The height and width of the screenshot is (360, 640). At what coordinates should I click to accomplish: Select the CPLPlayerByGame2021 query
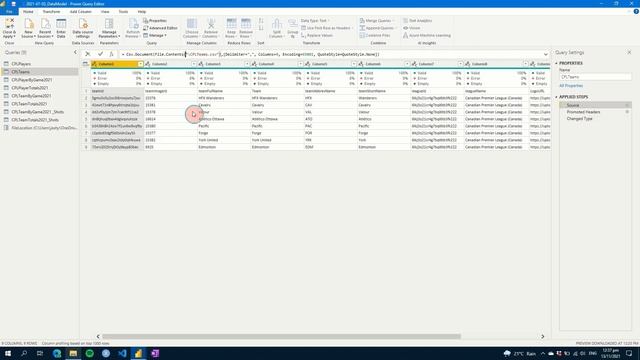pyautogui.click(x=31, y=80)
